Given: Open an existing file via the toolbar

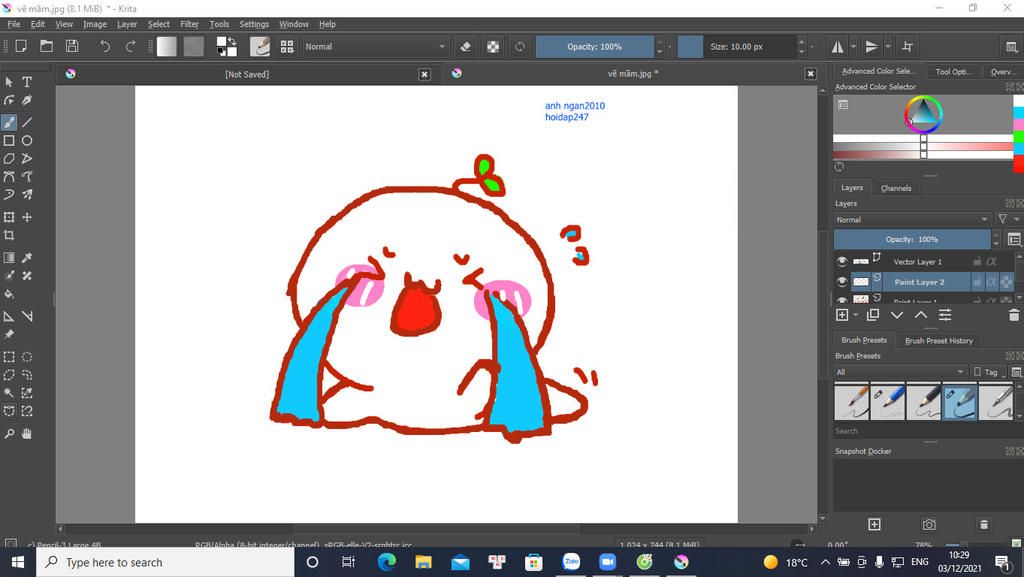Looking at the screenshot, I should point(46,46).
